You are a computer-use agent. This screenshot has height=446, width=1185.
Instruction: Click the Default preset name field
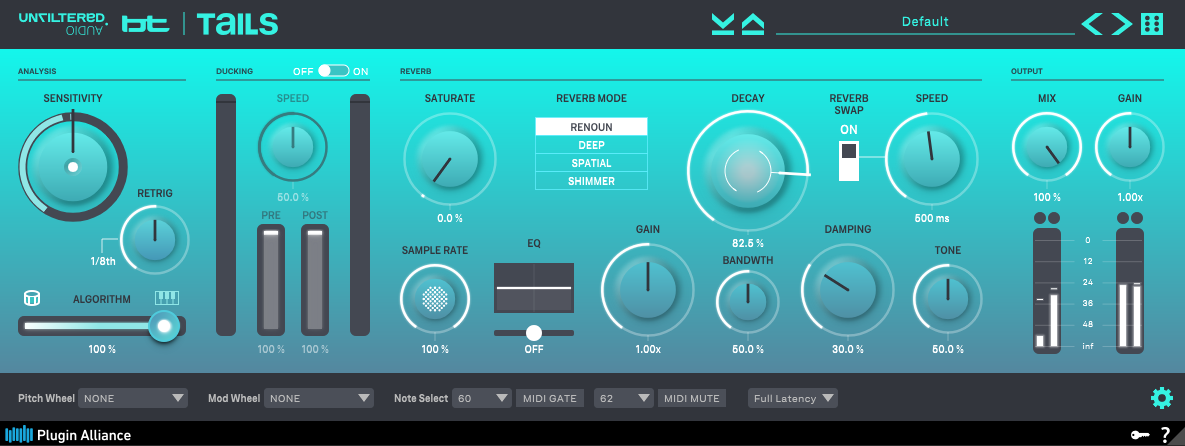(925, 22)
